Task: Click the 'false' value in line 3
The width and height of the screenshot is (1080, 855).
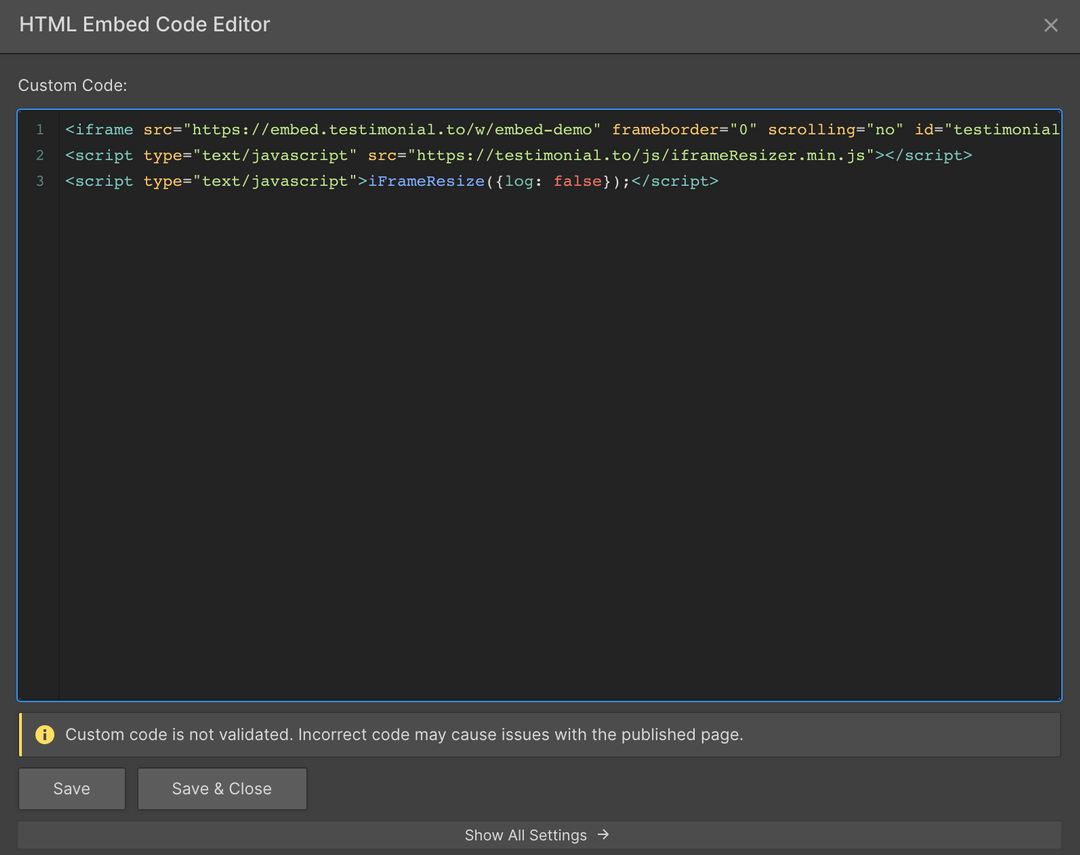Action: [577, 181]
